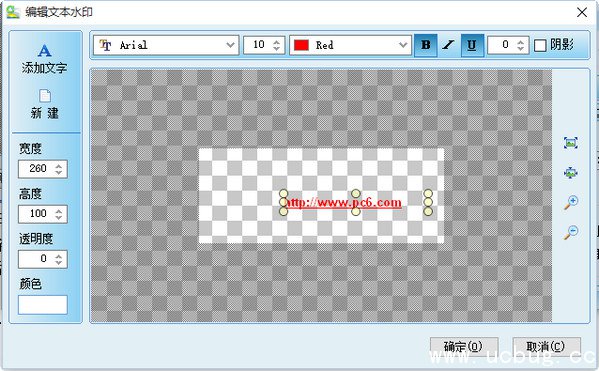The image size is (599, 371).
Task: Open the background color (颜色) swatch
Action: (43, 305)
